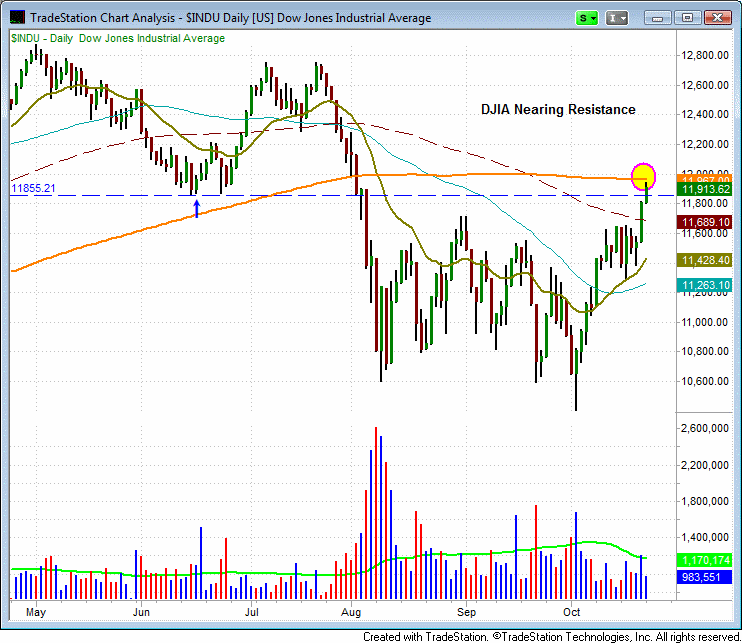Open the gray I interval-link dropdown
Screen dimensions: 742x643
(x=619, y=18)
